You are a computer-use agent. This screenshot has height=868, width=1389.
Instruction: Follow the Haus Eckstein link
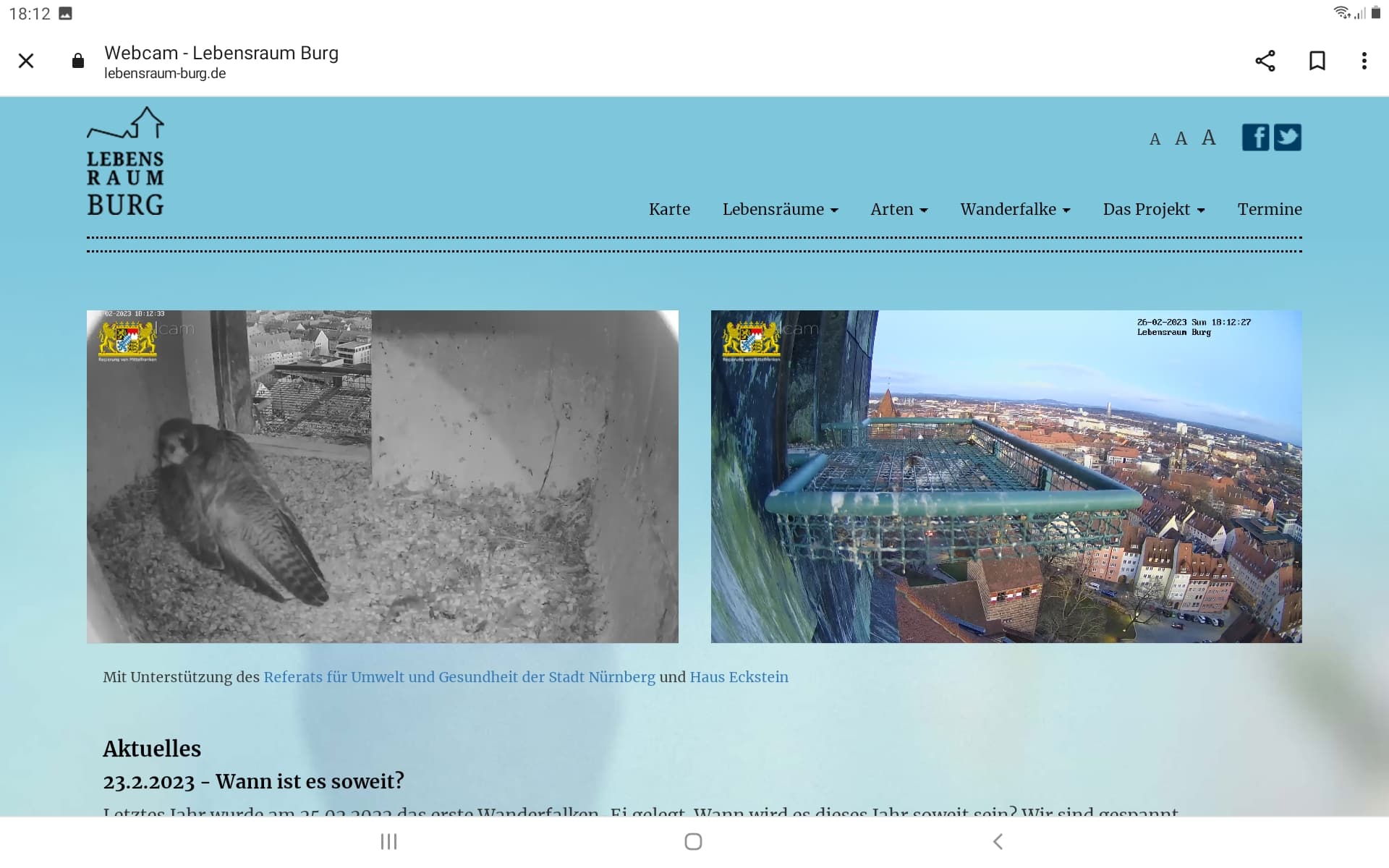click(x=739, y=677)
